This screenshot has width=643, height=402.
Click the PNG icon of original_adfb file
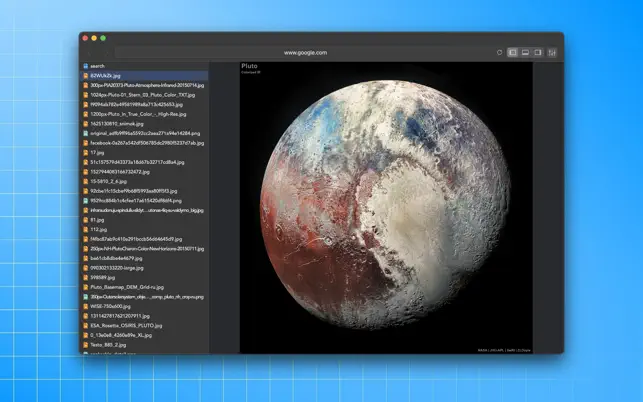[86, 133]
